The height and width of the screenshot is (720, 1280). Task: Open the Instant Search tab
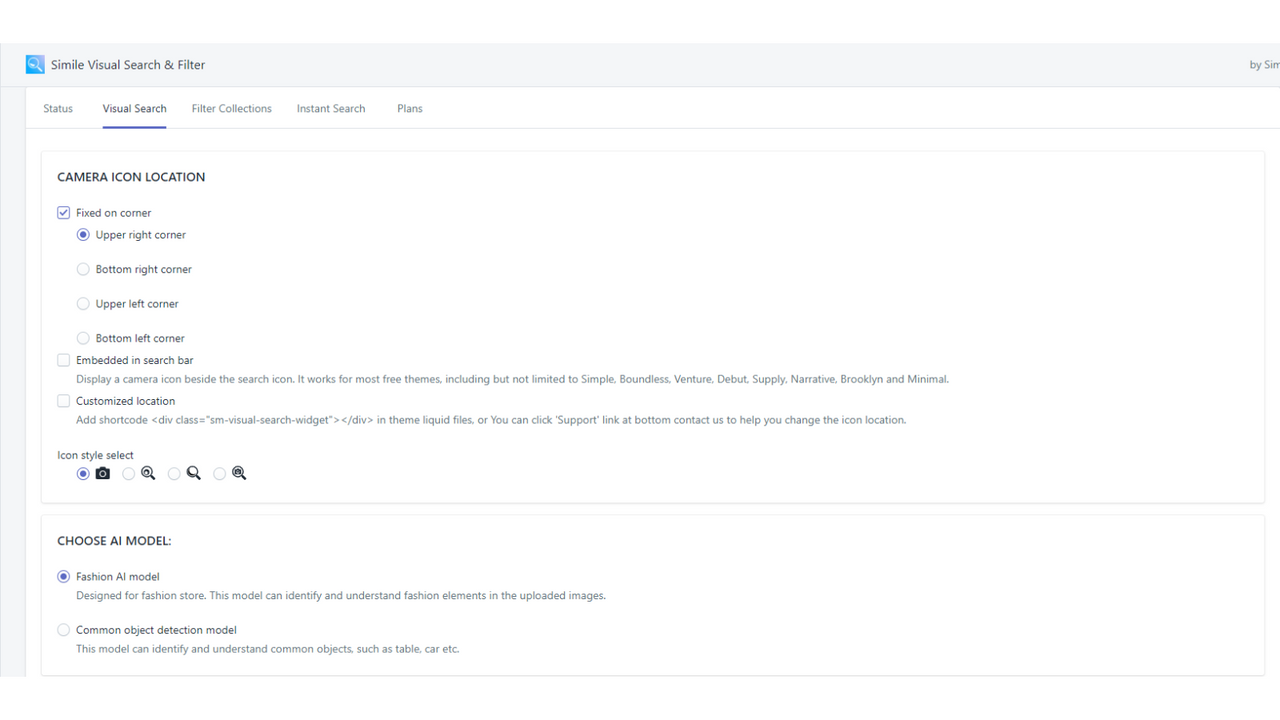click(x=331, y=108)
